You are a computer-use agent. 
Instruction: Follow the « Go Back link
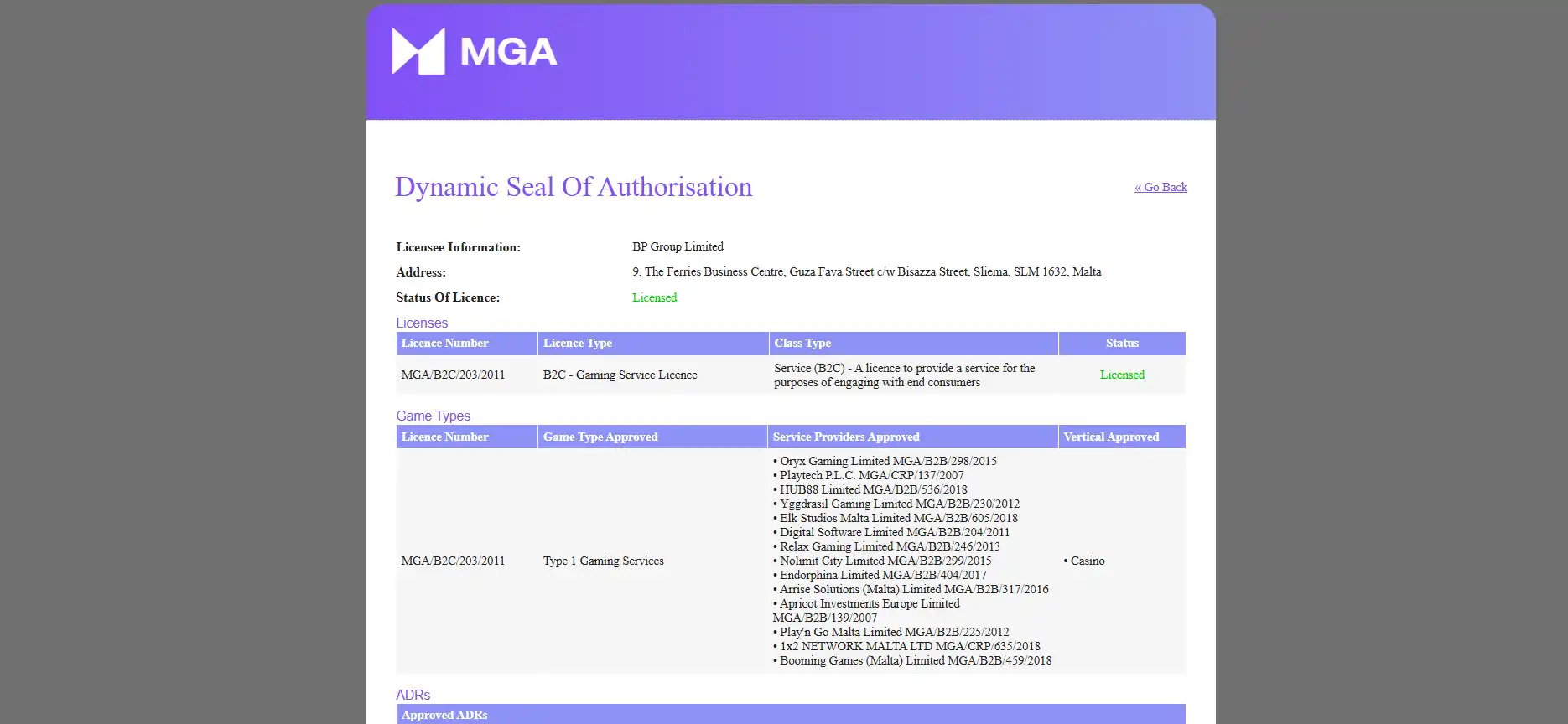click(1160, 187)
